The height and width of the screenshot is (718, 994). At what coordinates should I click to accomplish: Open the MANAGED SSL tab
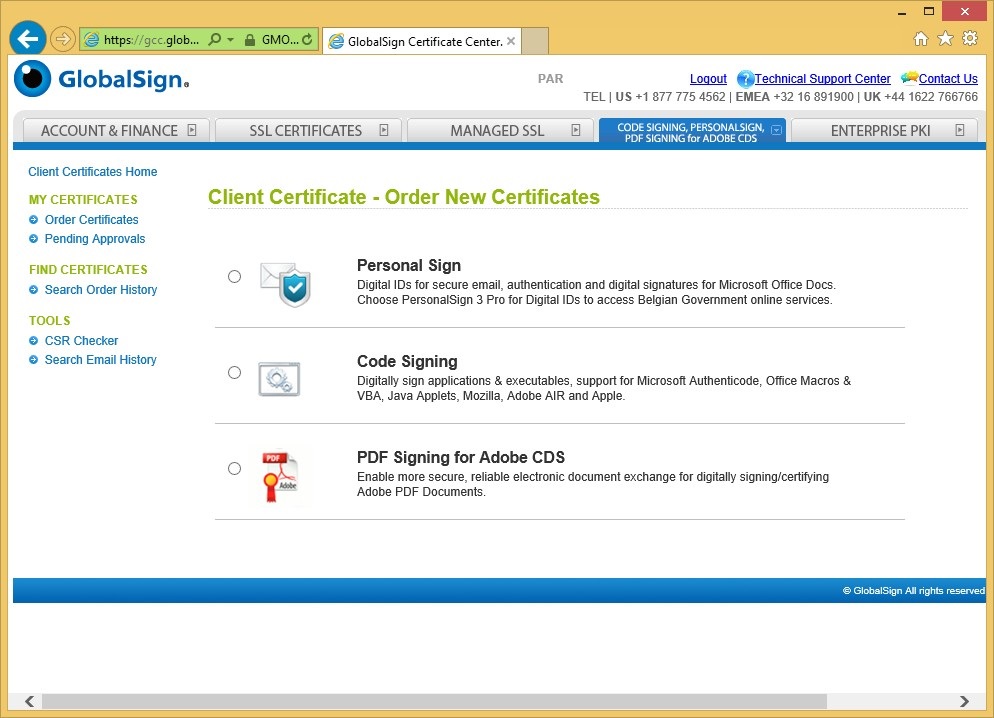click(500, 131)
